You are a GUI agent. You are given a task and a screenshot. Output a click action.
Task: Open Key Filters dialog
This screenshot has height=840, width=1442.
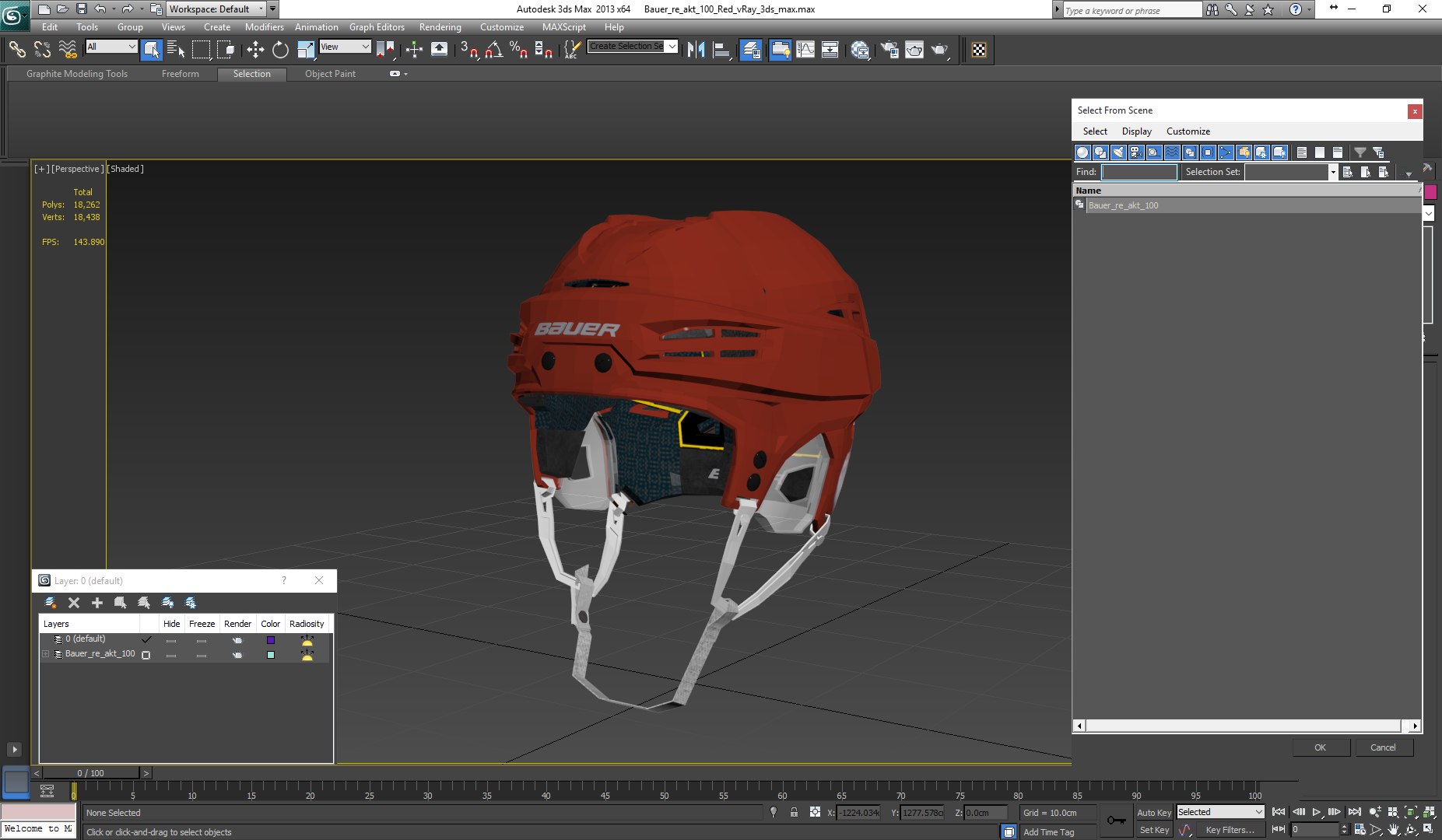click(x=1230, y=830)
